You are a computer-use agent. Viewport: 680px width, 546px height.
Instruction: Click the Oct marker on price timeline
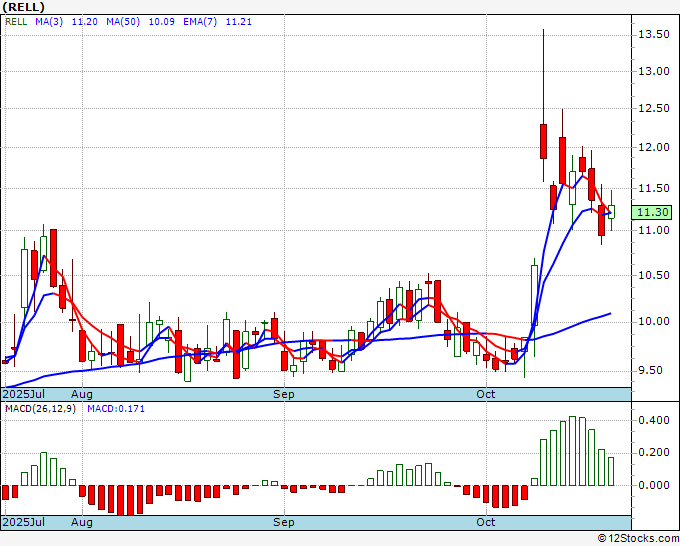point(486,394)
